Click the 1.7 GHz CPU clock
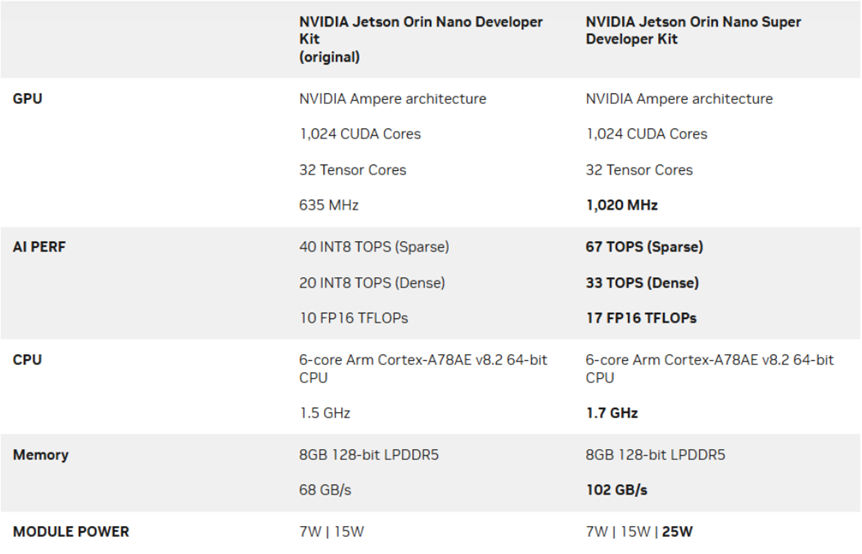The height and width of the screenshot is (554, 862). coord(612,413)
